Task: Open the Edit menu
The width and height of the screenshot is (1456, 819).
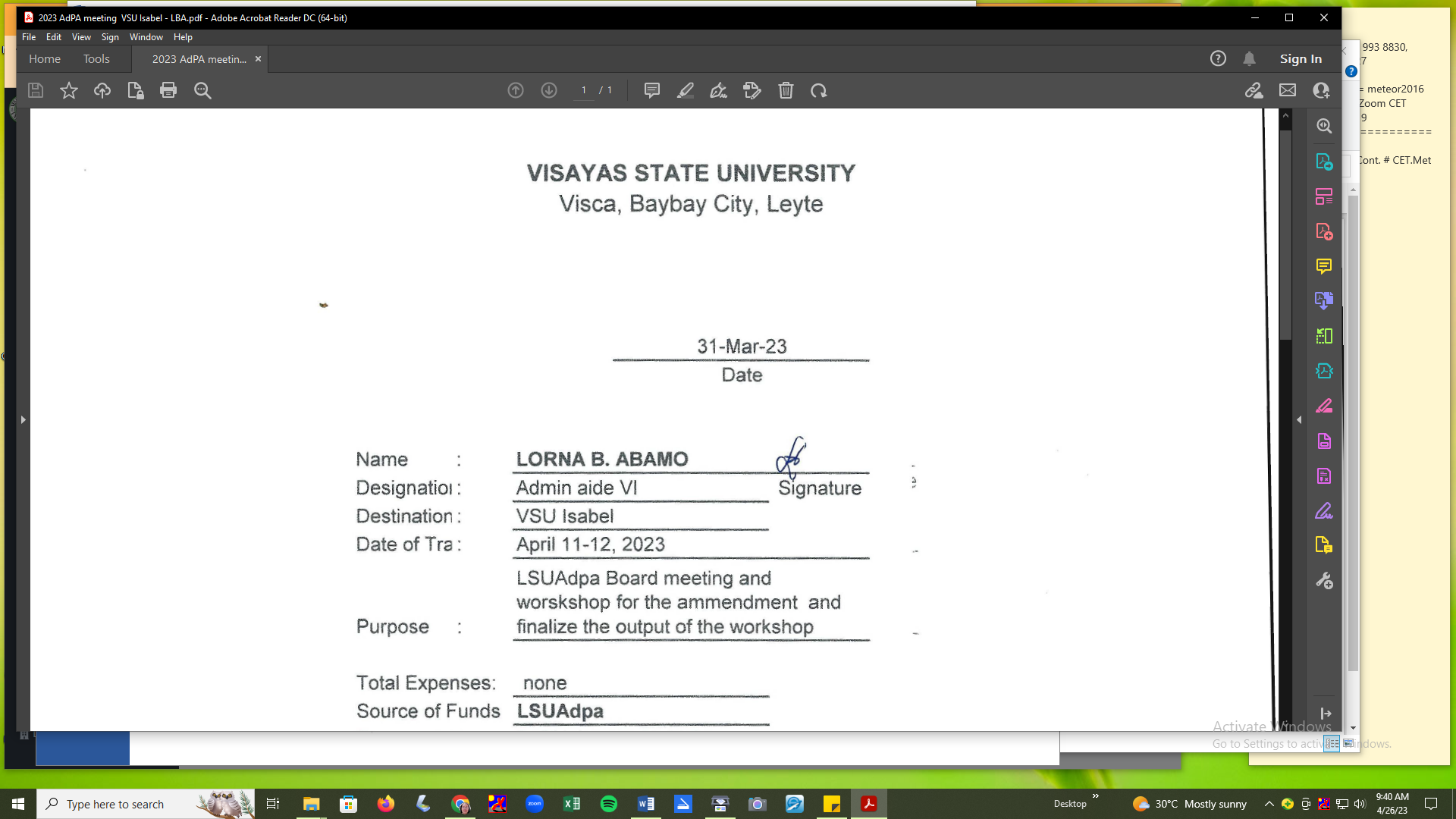Action: [x=53, y=37]
